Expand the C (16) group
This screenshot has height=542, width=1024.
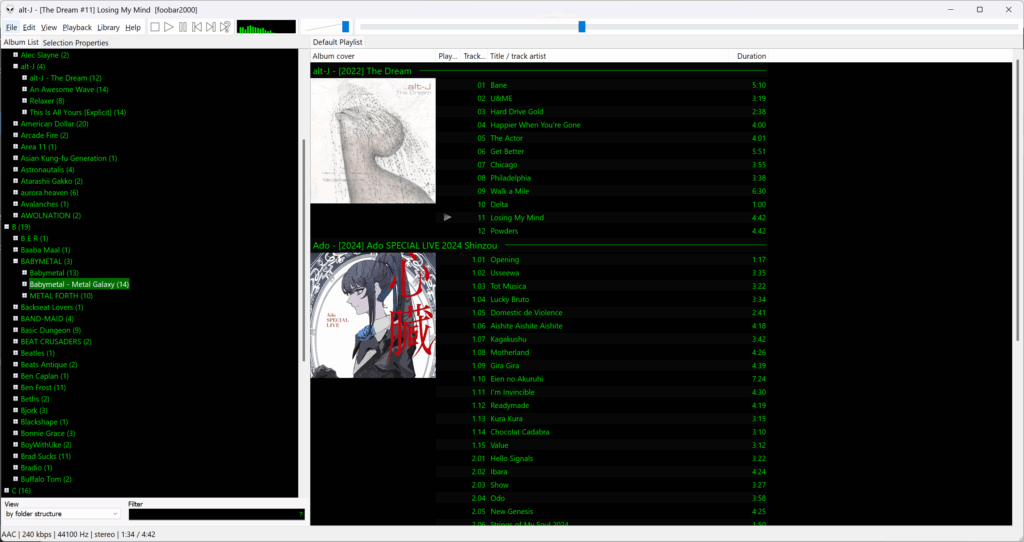(x=7, y=491)
